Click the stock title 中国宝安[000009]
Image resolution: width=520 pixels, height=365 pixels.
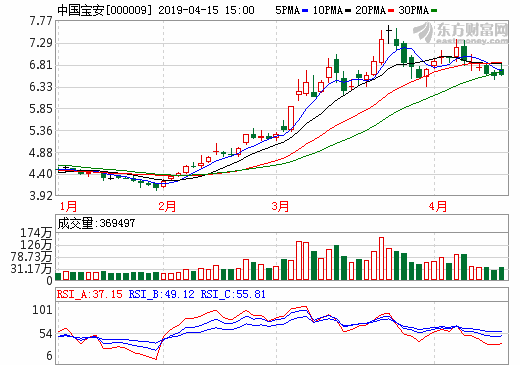104,10
